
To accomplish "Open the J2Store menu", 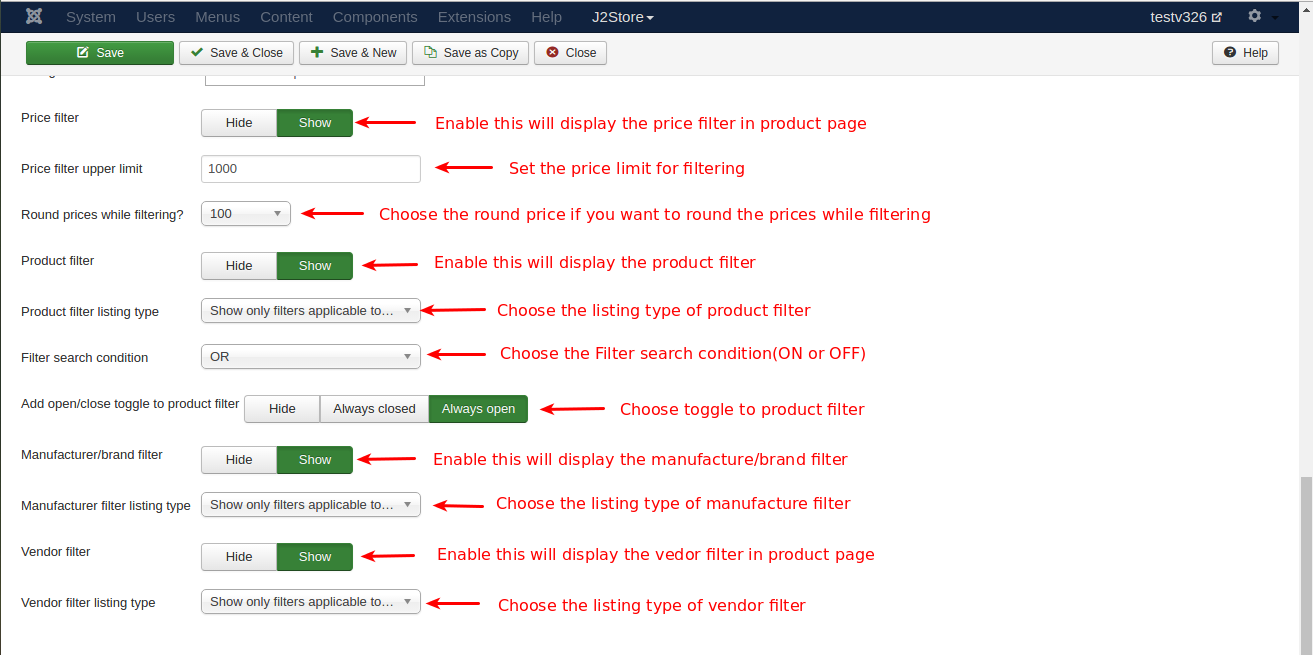I will (623, 17).
